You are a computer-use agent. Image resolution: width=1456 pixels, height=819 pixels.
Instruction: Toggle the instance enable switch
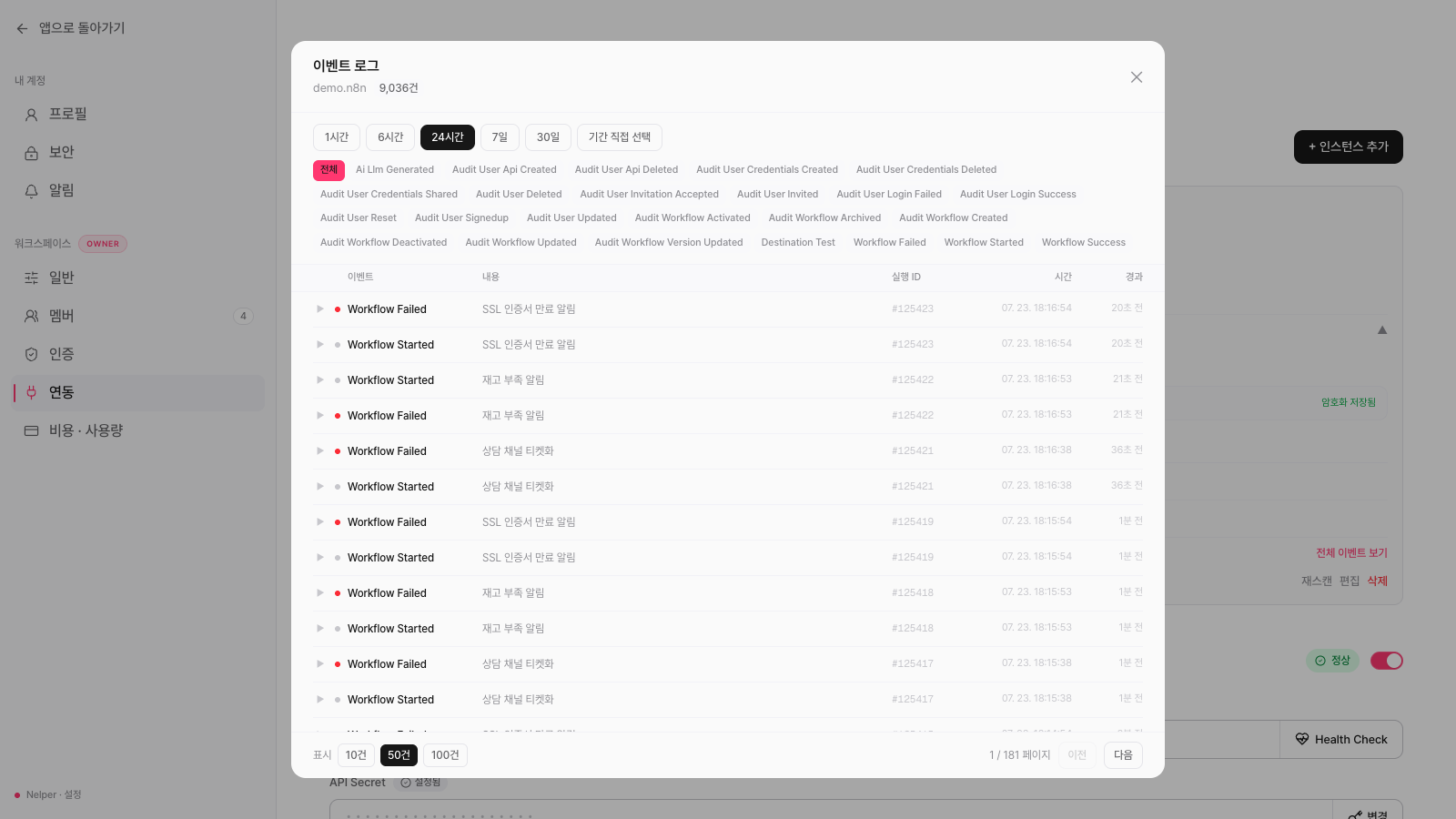(x=1387, y=661)
